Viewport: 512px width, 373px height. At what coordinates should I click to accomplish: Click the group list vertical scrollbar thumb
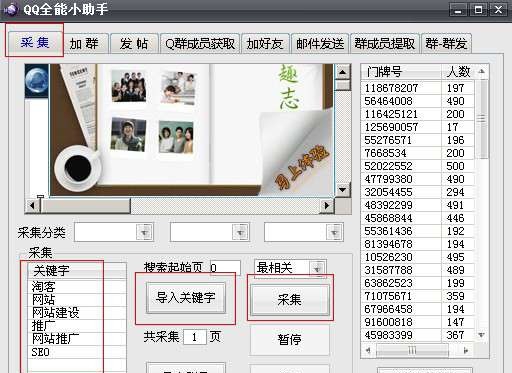tap(481, 119)
